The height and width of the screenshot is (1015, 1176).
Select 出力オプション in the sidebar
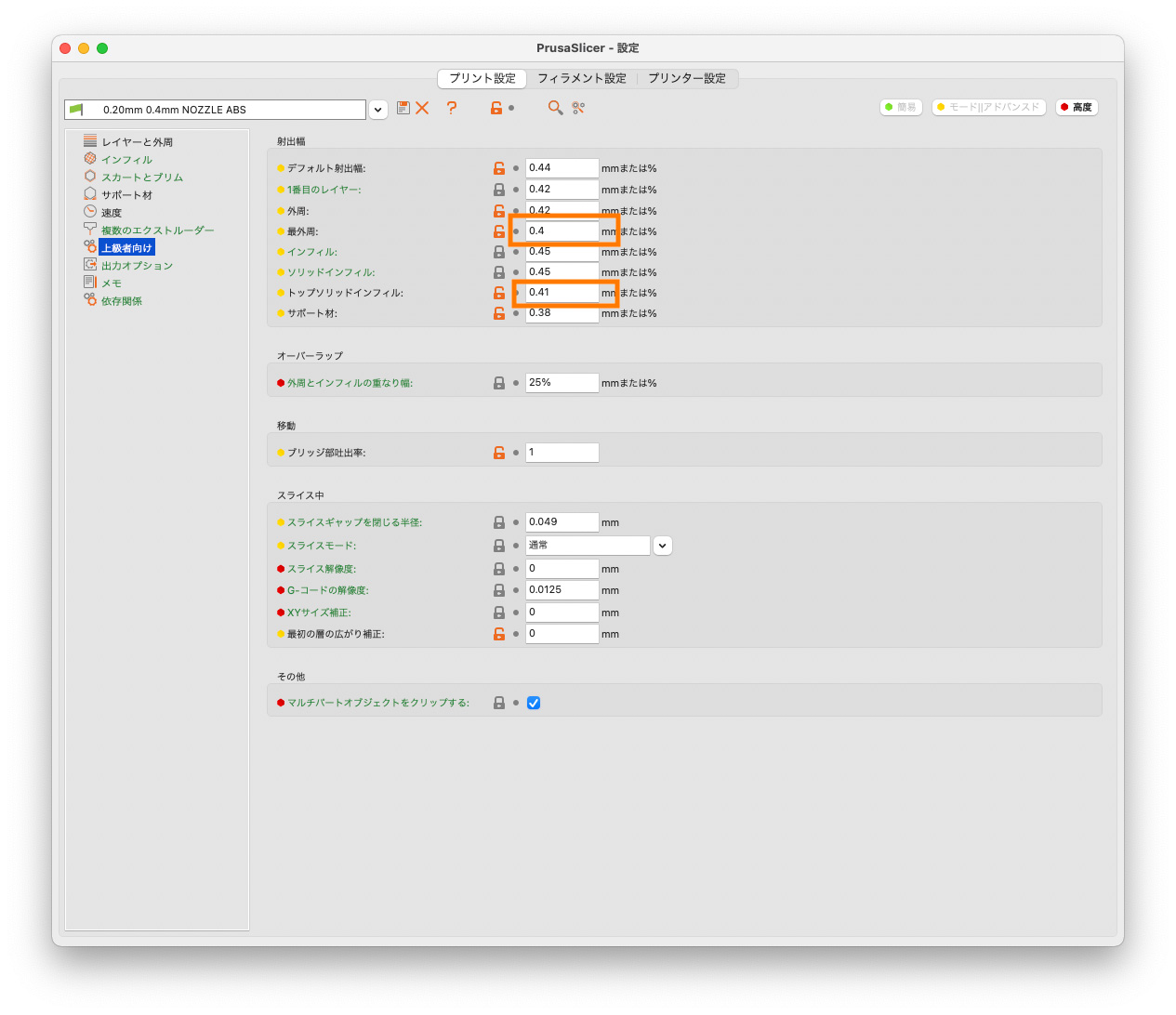138,266
